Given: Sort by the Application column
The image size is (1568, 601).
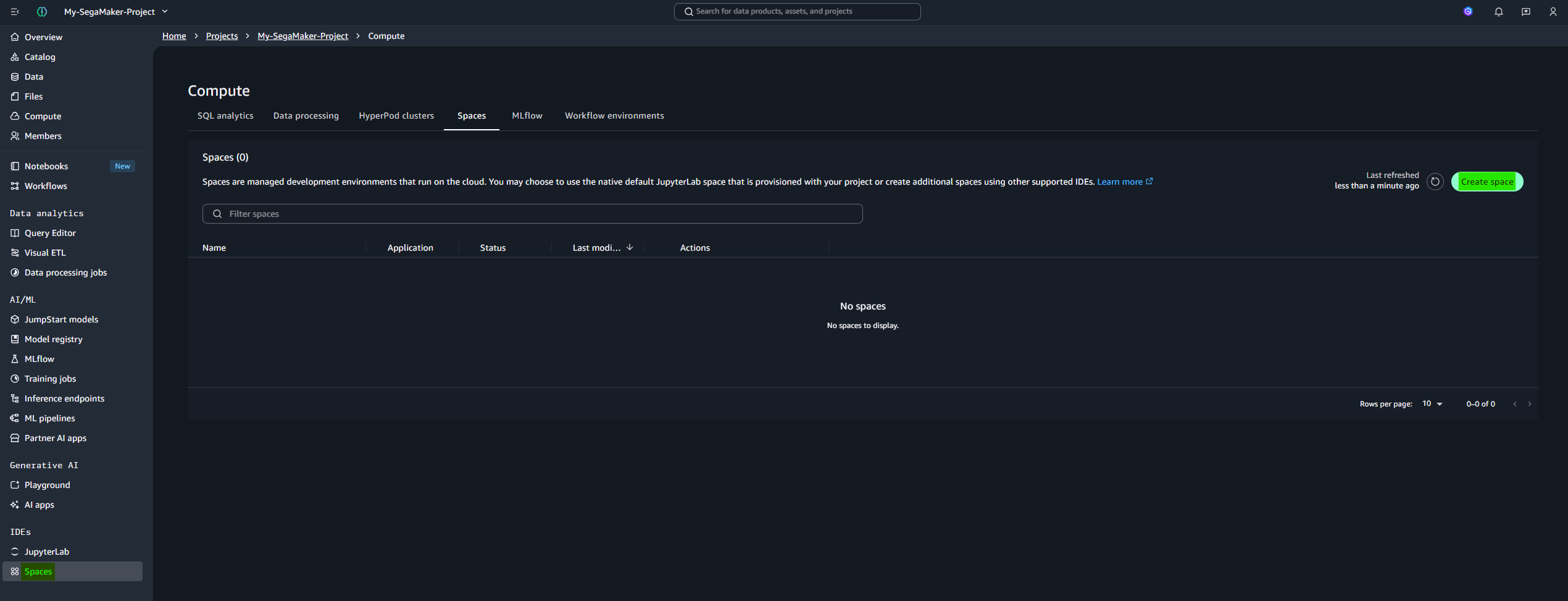Looking at the screenshot, I should [x=411, y=248].
